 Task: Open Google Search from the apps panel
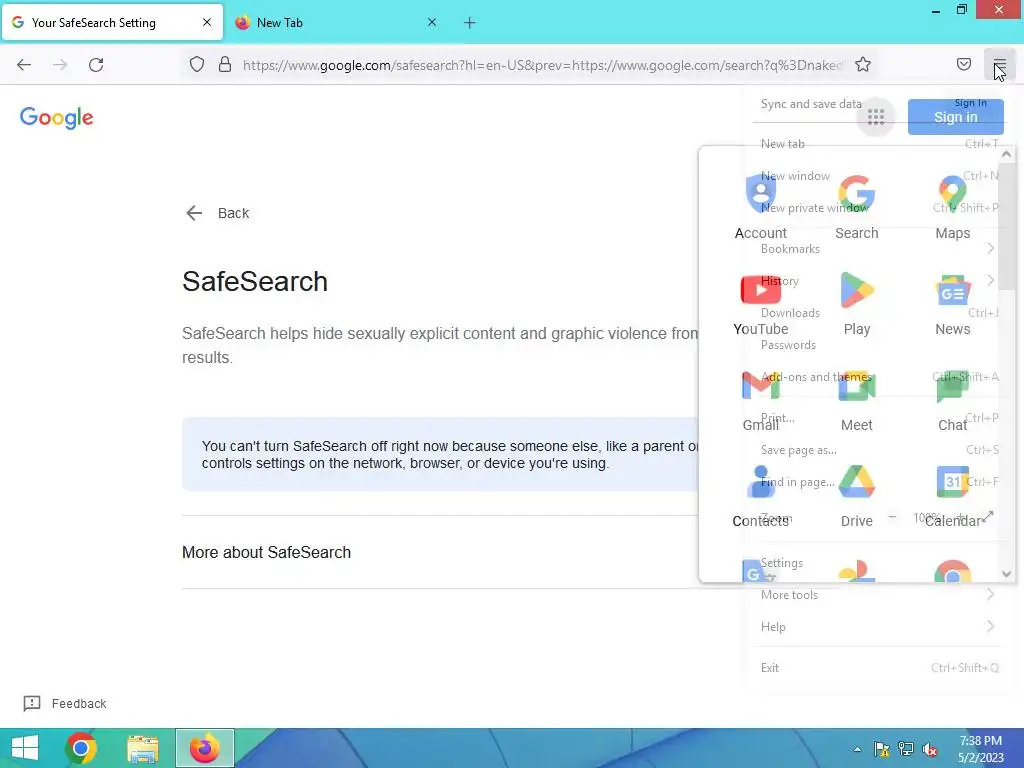(857, 207)
